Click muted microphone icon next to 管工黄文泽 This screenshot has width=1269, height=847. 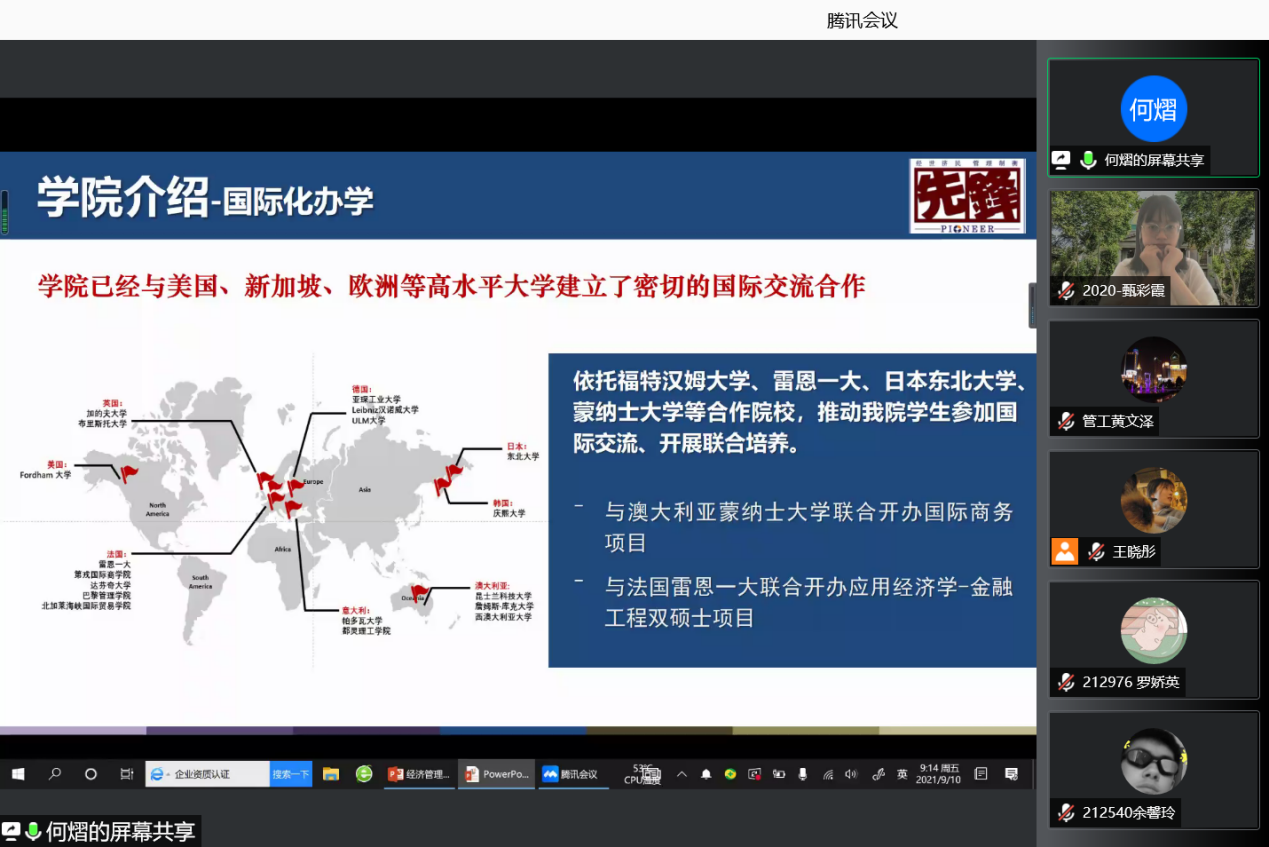pyautogui.click(x=1067, y=421)
